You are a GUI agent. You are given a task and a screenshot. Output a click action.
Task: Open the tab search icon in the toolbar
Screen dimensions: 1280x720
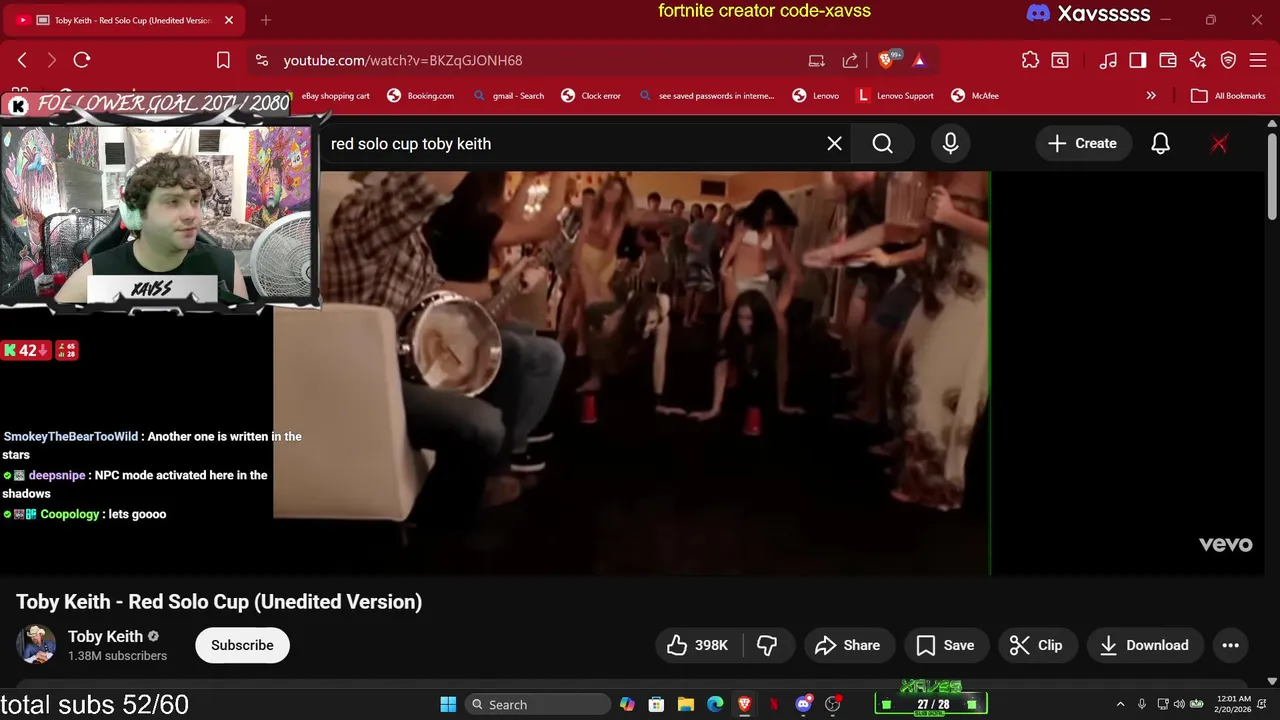tap(1060, 60)
